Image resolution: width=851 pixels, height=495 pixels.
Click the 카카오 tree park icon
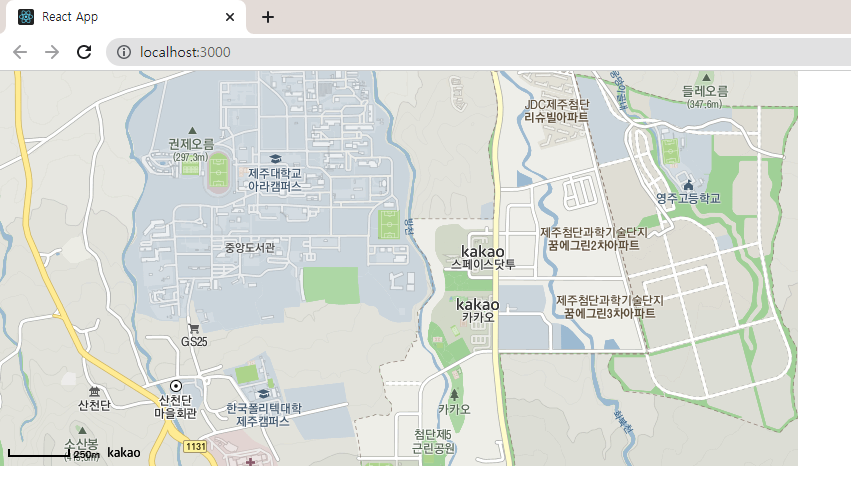[454, 395]
